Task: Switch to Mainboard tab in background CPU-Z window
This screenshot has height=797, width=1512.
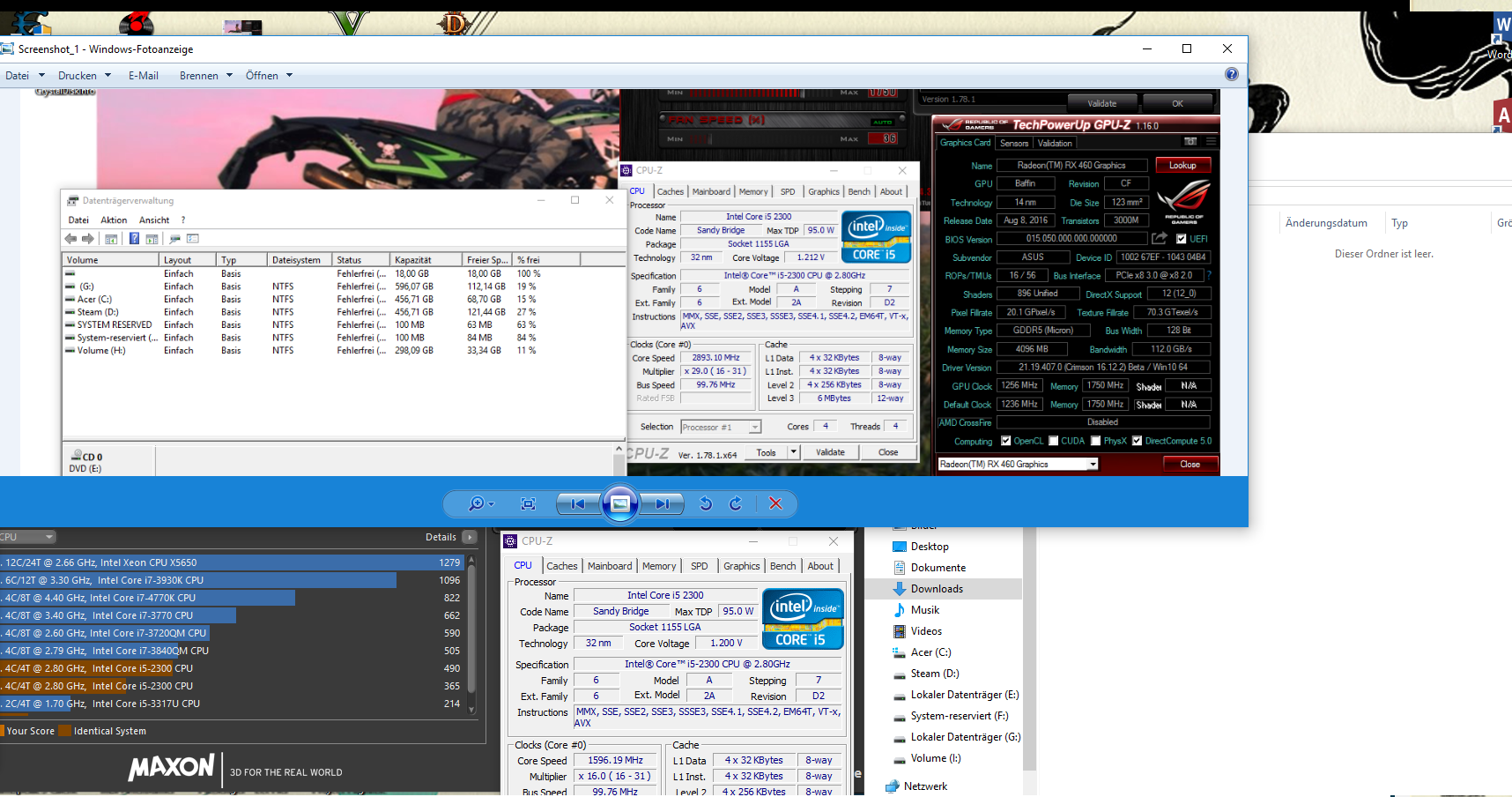Action: (x=610, y=566)
